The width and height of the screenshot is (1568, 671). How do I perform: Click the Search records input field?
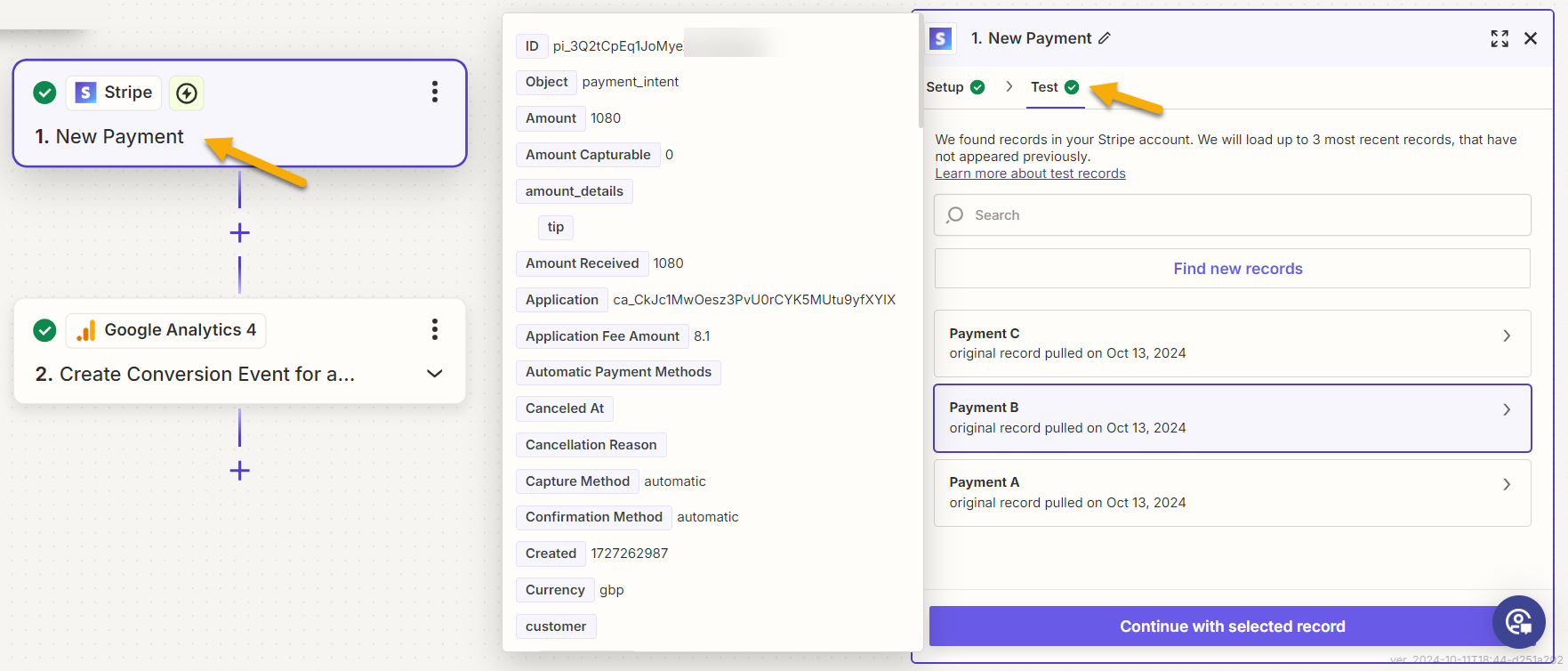(1233, 215)
